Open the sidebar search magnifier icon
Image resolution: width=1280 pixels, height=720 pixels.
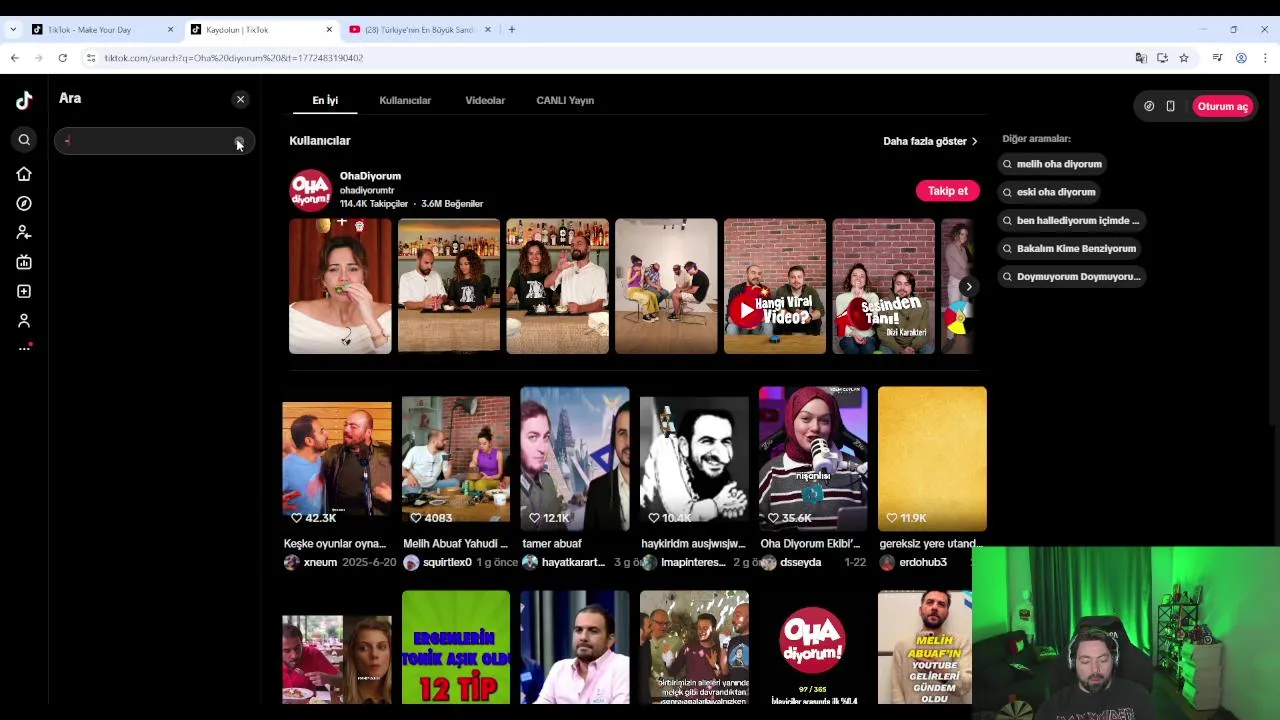24,140
